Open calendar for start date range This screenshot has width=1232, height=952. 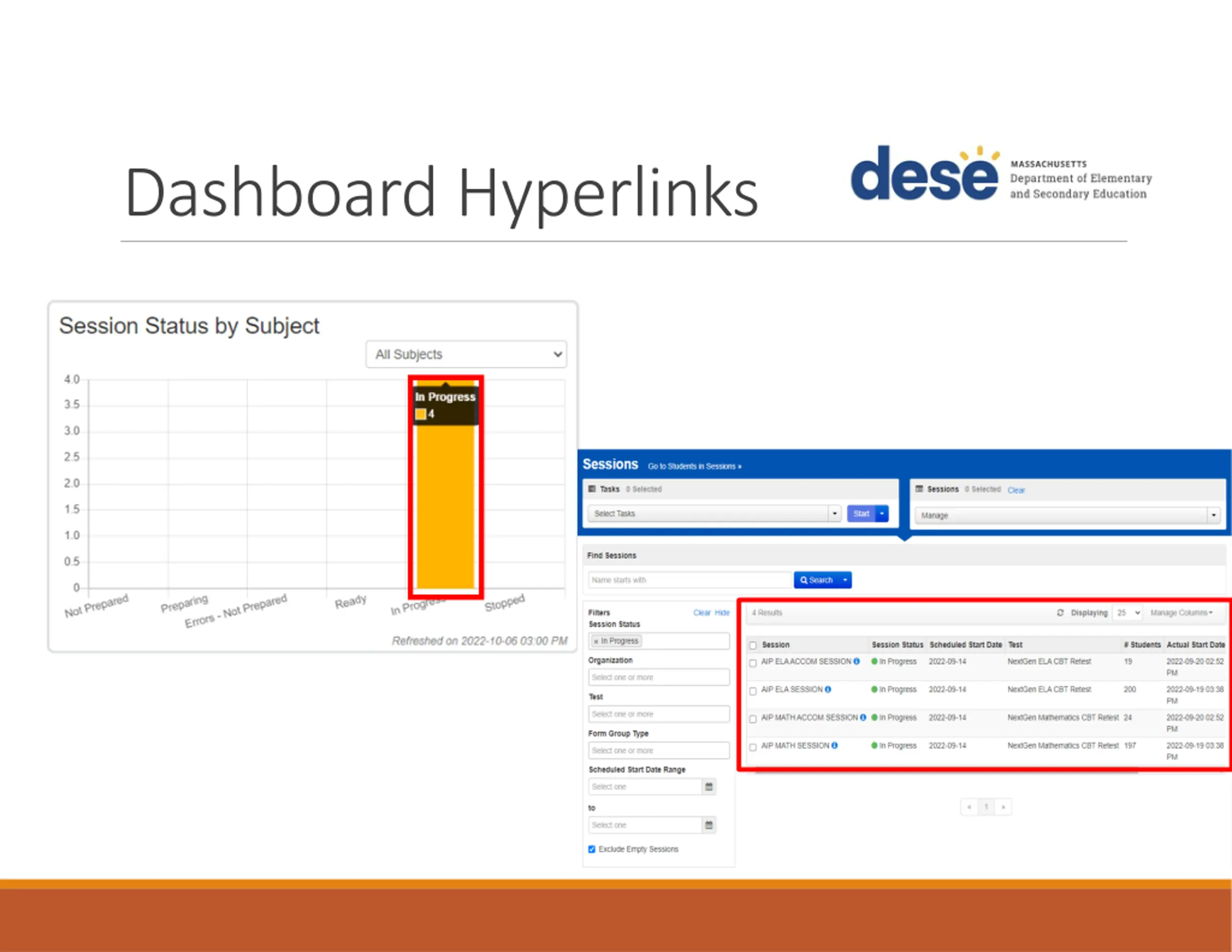point(709,786)
